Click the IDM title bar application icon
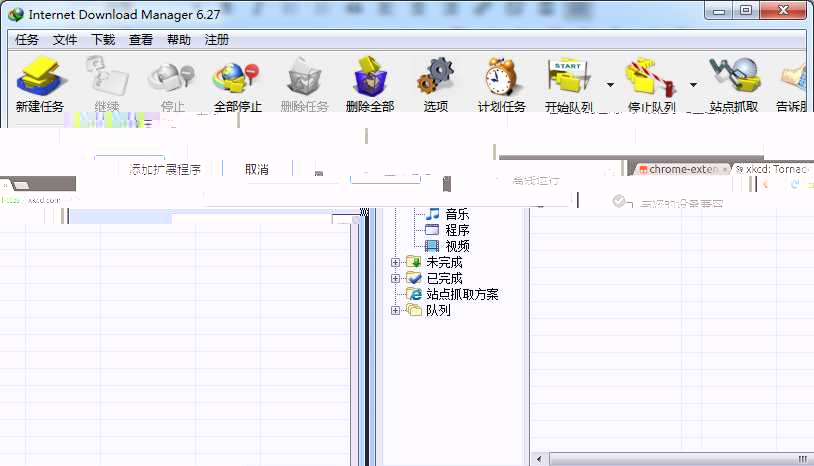 point(16,15)
